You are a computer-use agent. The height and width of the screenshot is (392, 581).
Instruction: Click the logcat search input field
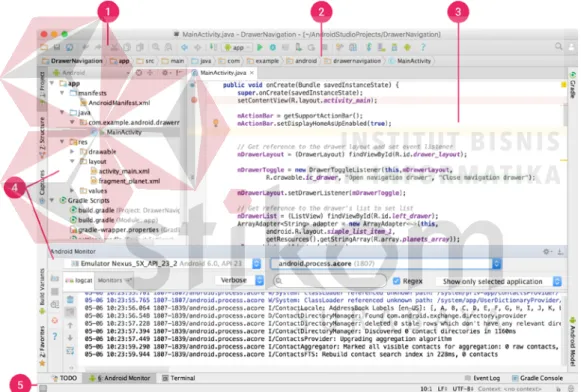329,281
